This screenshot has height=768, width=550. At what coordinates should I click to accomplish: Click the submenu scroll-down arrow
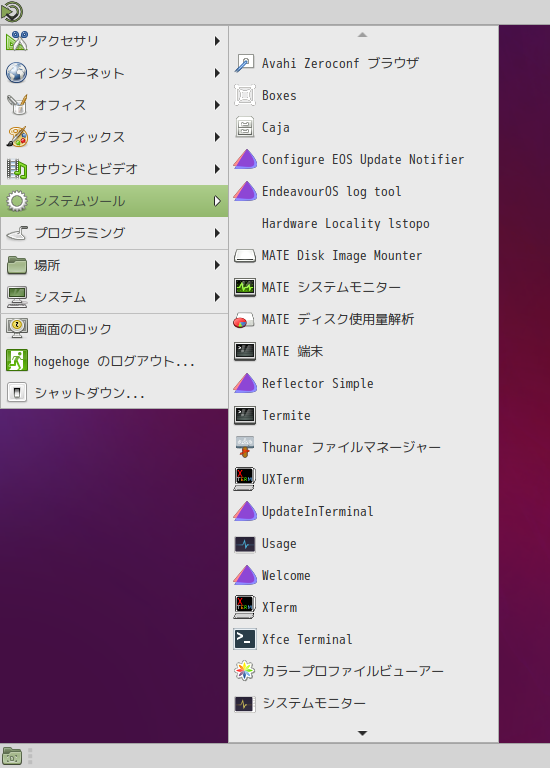point(362,733)
